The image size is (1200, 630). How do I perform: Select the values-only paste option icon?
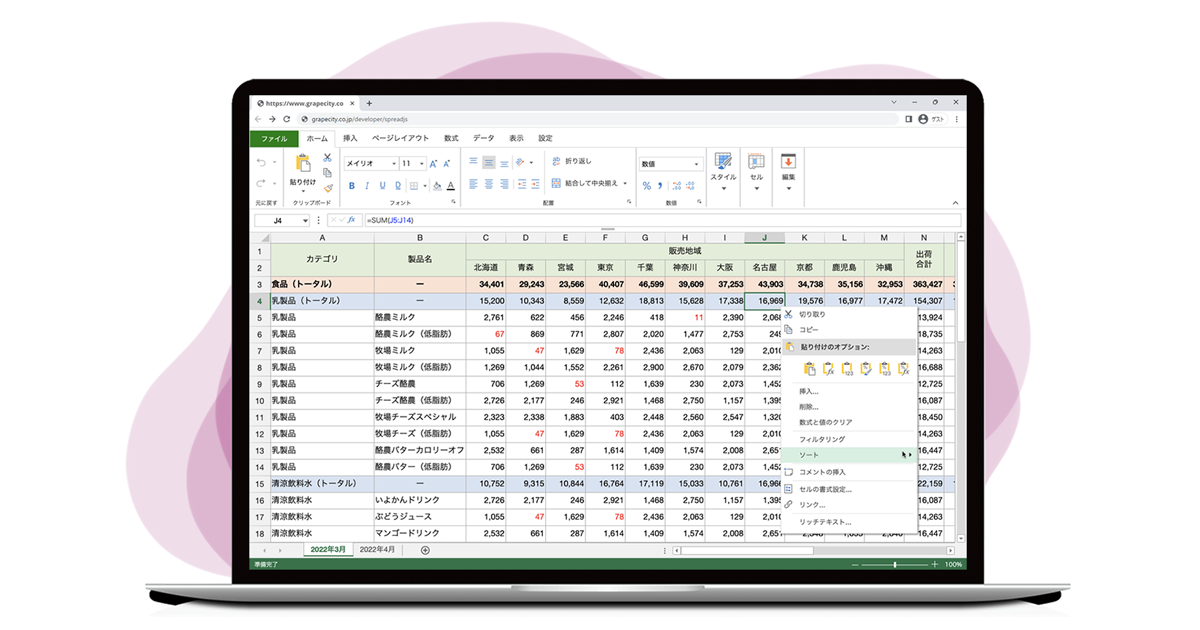[x=847, y=369]
